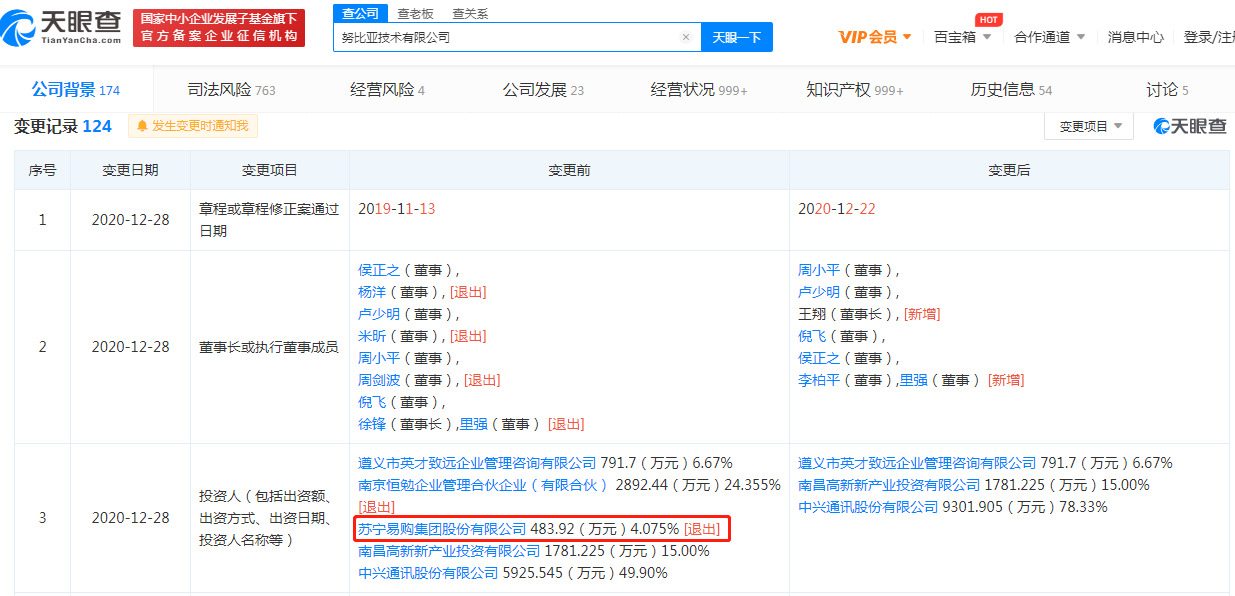
Task: Open the 公司背景 tab
Action: coord(76,90)
